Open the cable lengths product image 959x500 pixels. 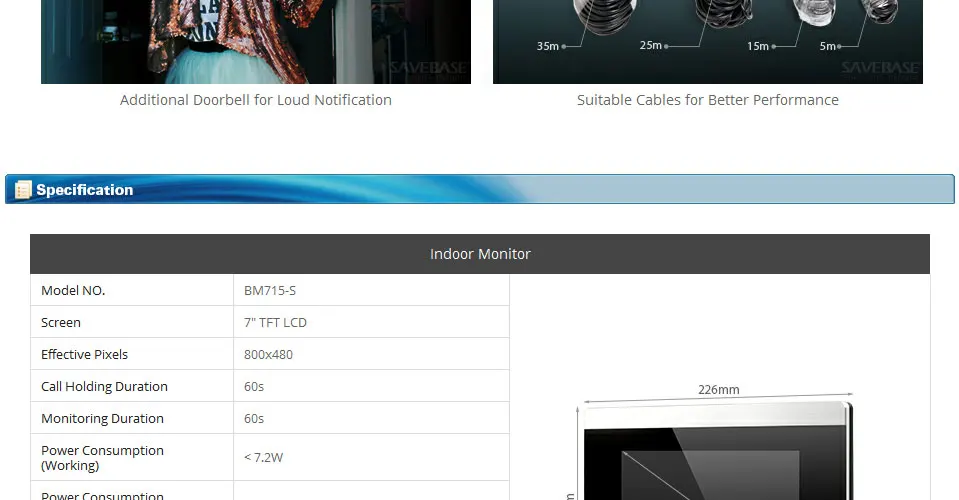(x=708, y=42)
